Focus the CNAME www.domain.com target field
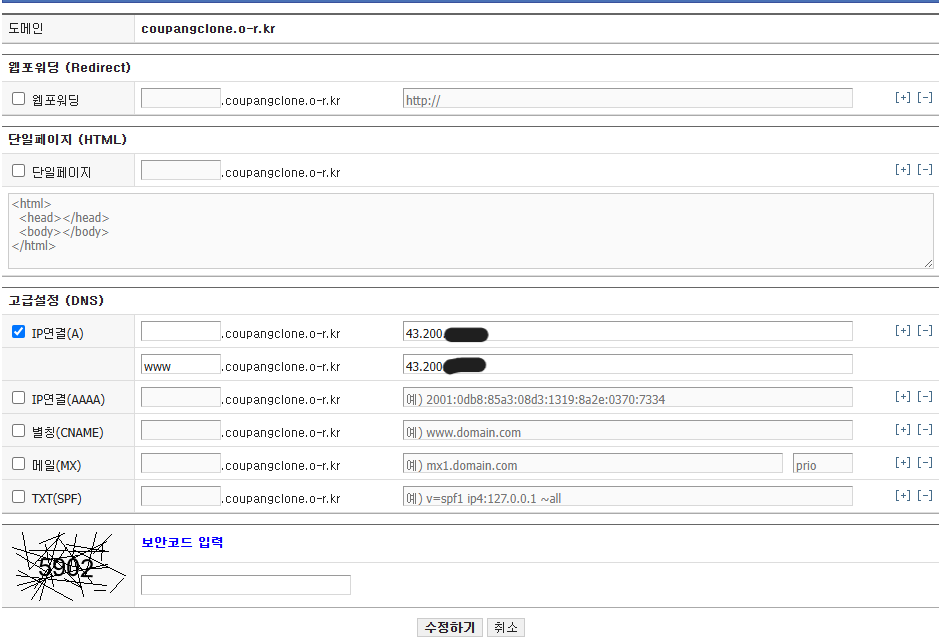 (x=628, y=430)
